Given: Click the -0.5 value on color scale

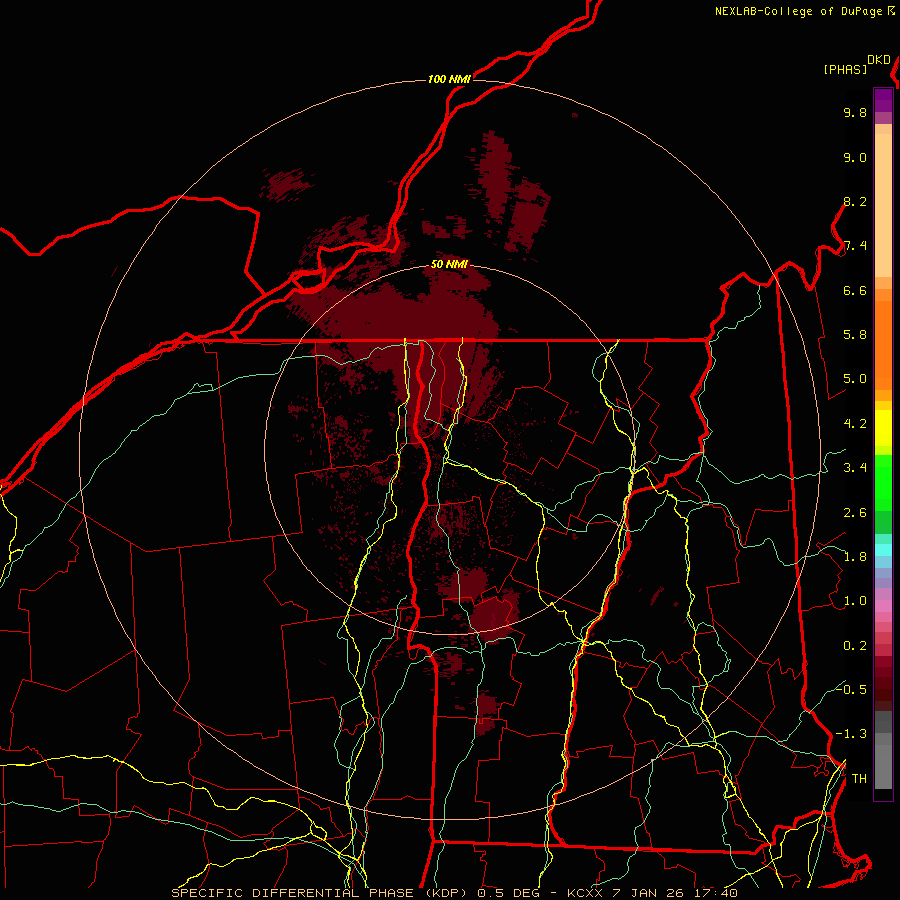Looking at the screenshot, I should pos(851,689).
